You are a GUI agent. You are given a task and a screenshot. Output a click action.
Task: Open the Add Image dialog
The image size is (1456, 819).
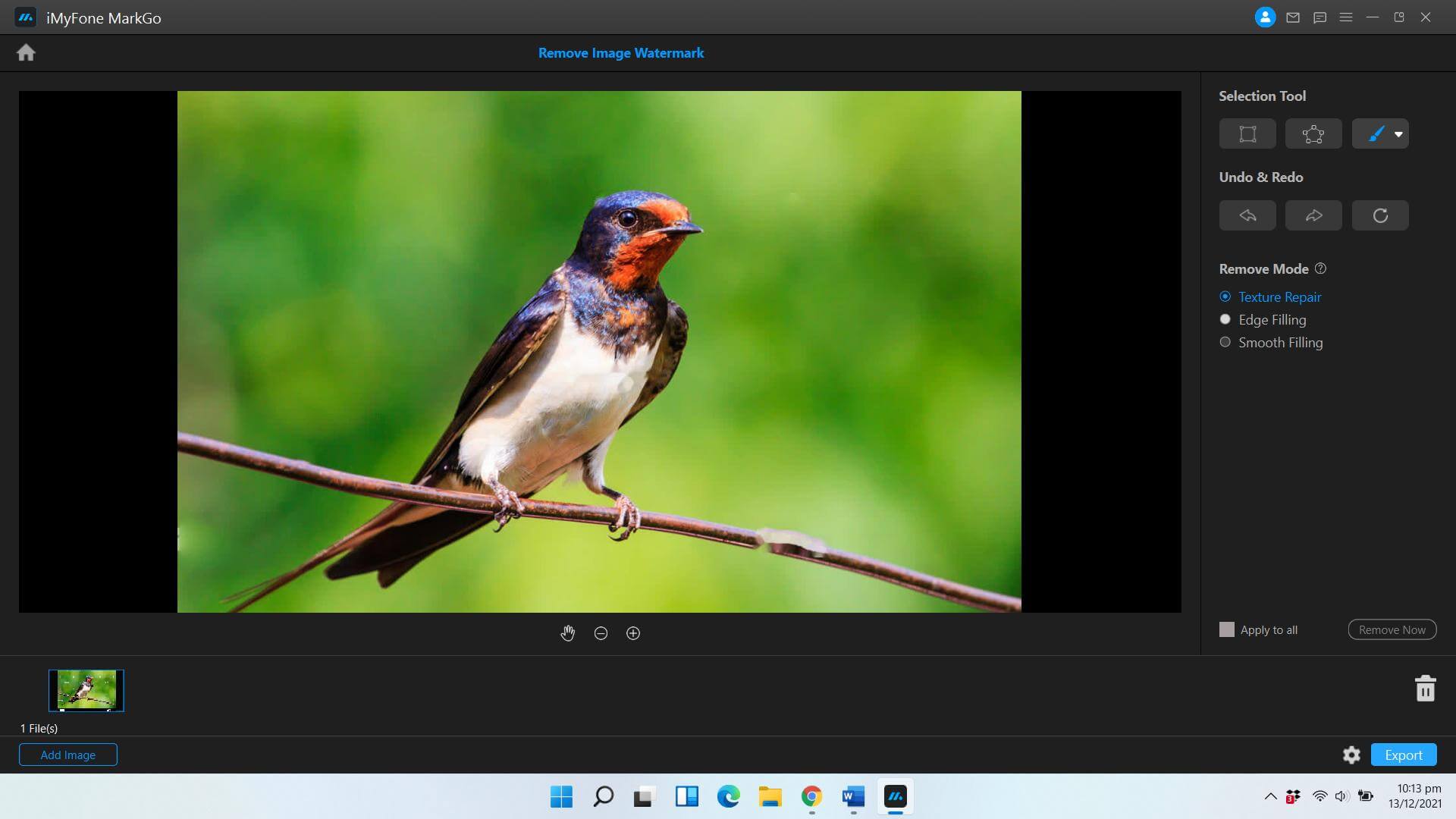click(x=68, y=755)
